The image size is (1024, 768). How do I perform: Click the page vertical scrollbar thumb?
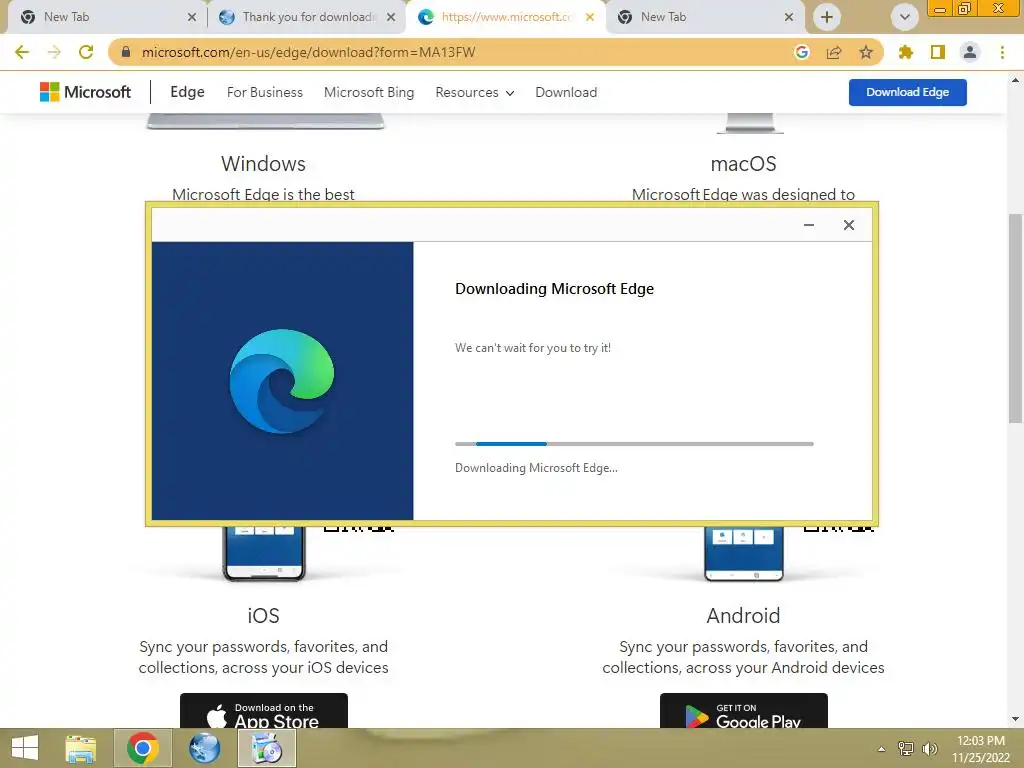[x=1015, y=318]
